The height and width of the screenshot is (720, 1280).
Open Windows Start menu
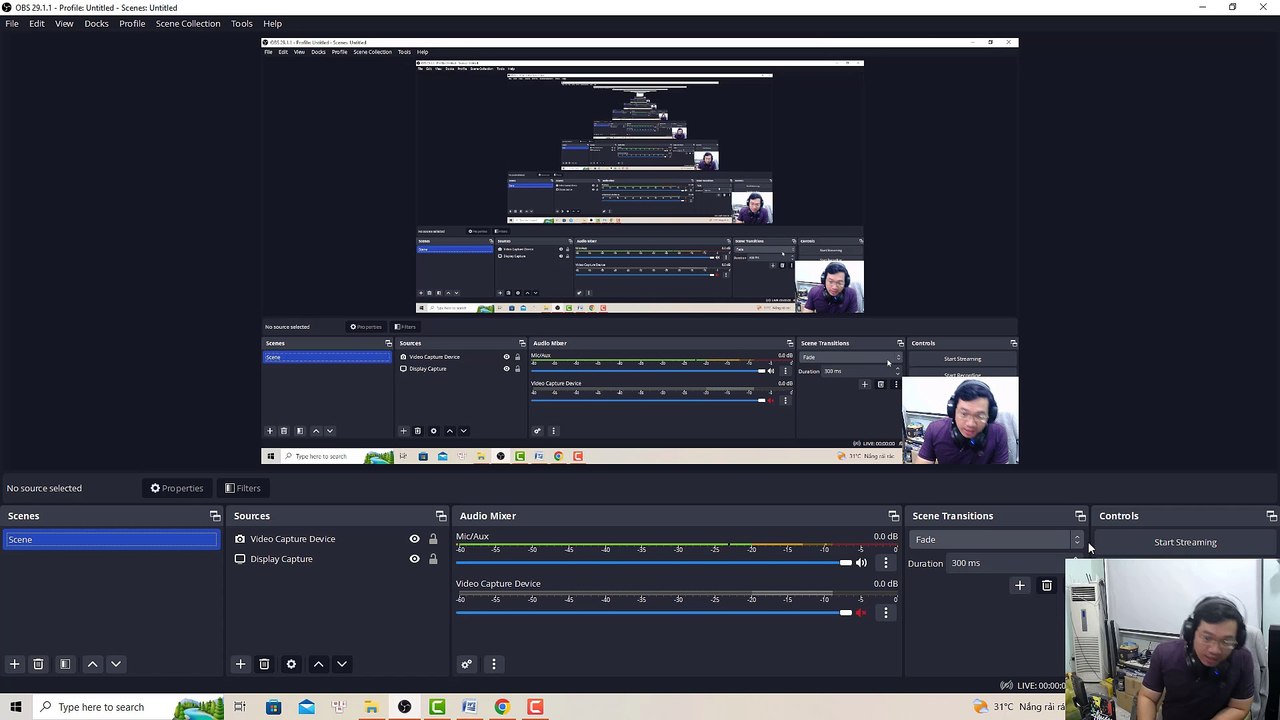click(x=16, y=707)
